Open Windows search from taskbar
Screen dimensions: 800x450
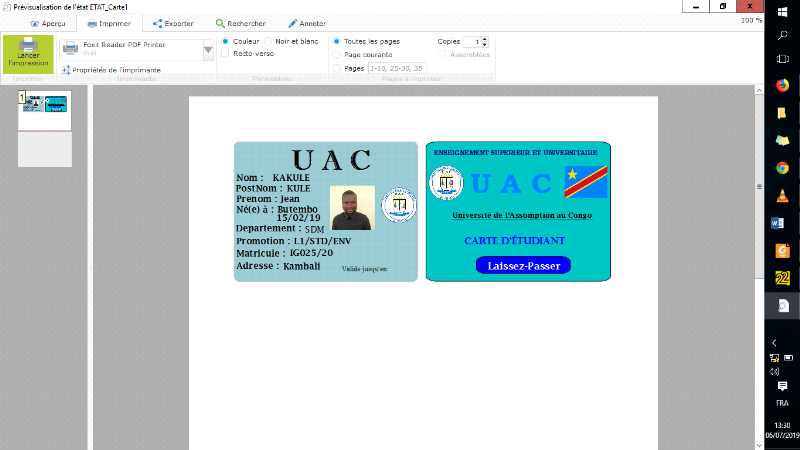(782, 35)
